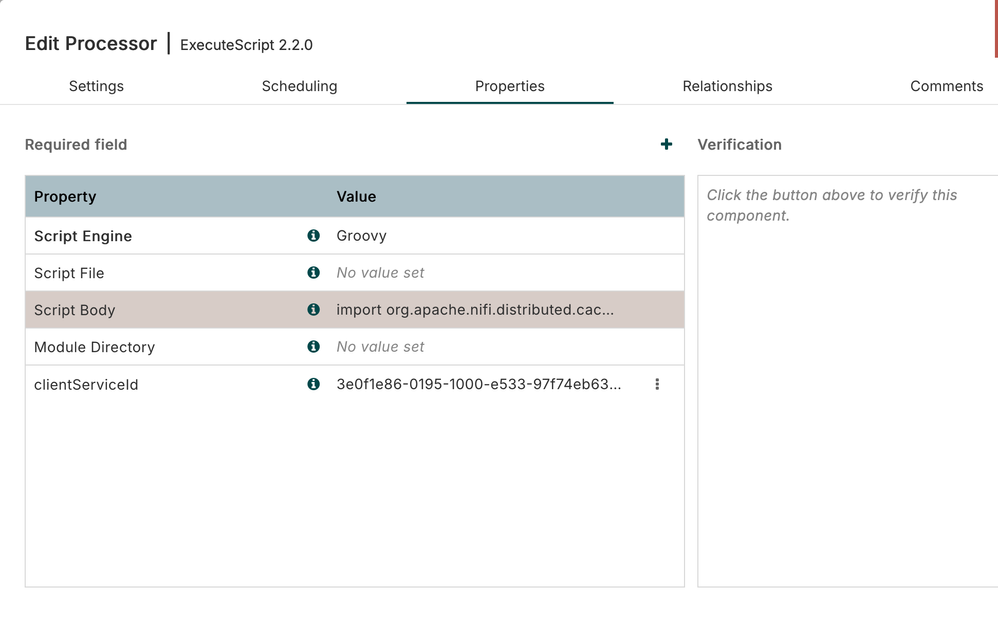The width and height of the screenshot is (998, 618).
Task: Open the Scheduling tab
Action: pos(299,86)
